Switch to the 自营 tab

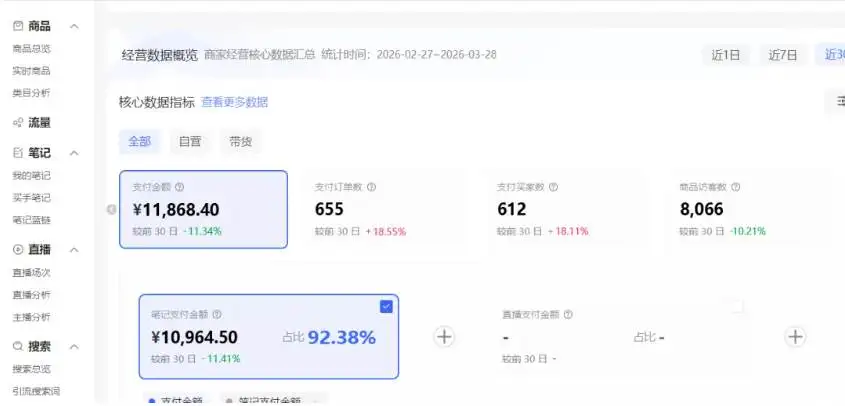click(x=190, y=142)
